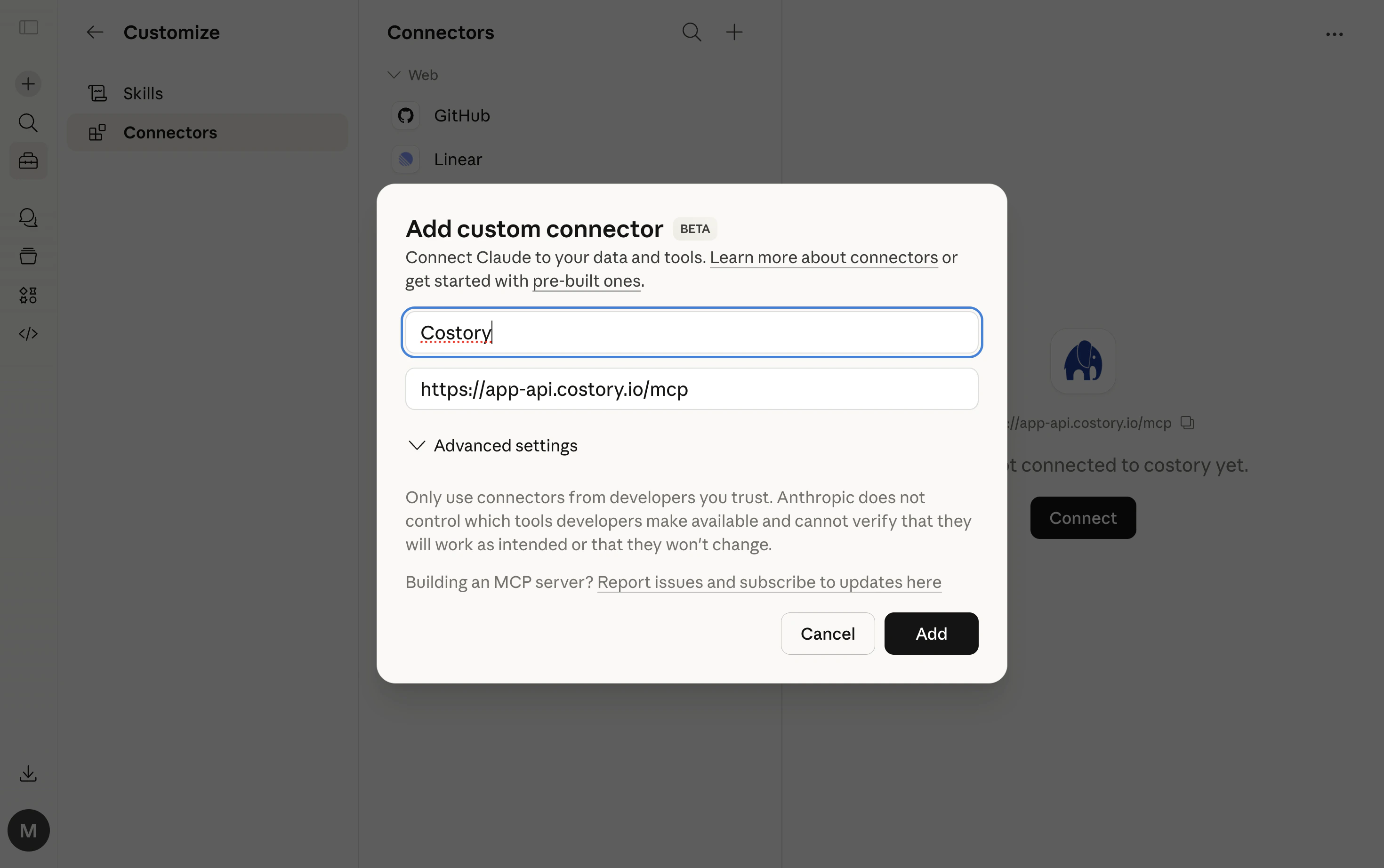Viewport: 1384px width, 868px height.
Task: Open the projects box icon in sidebar
Action: [28, 256]
